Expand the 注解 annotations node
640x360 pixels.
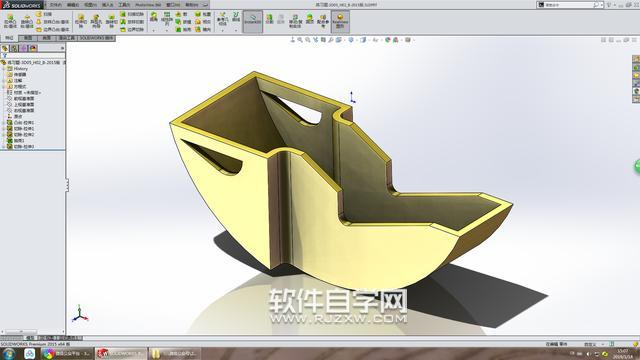pyautogui.click(x=4, y=81)
